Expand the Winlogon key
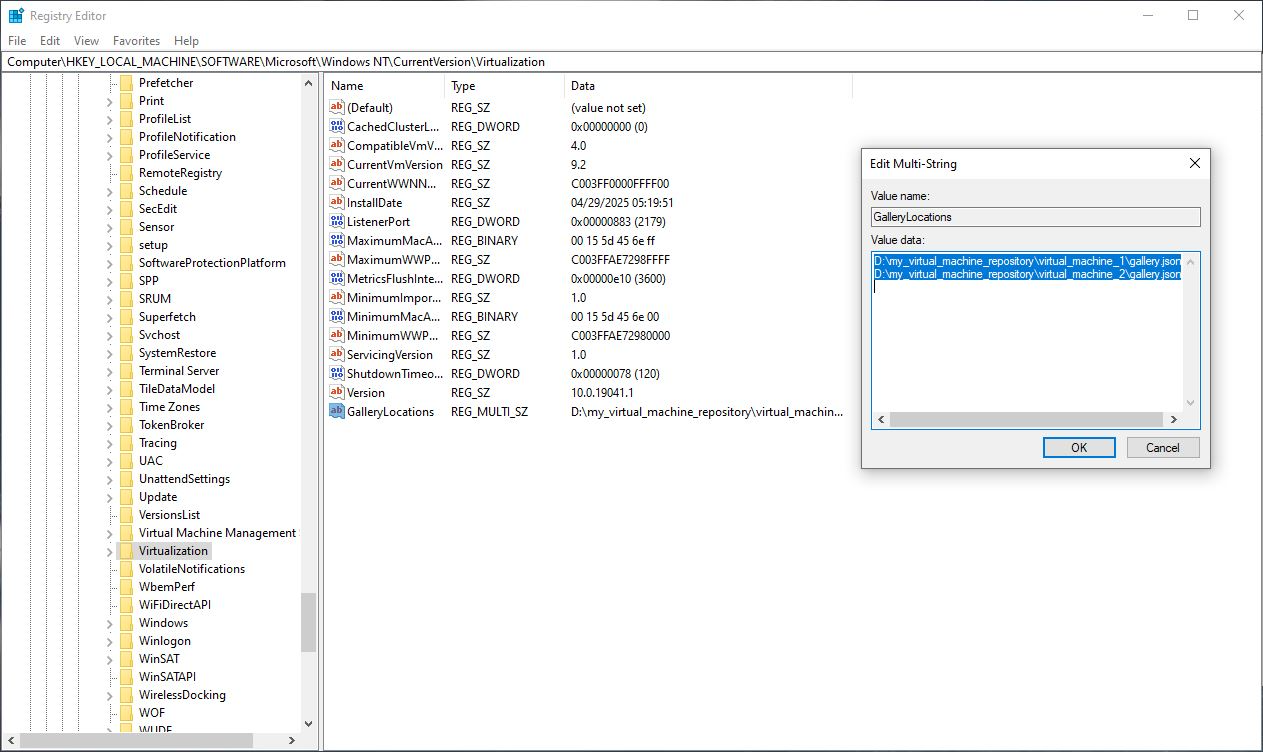Viewport: 1263px width, 752px height. point(110,640)
